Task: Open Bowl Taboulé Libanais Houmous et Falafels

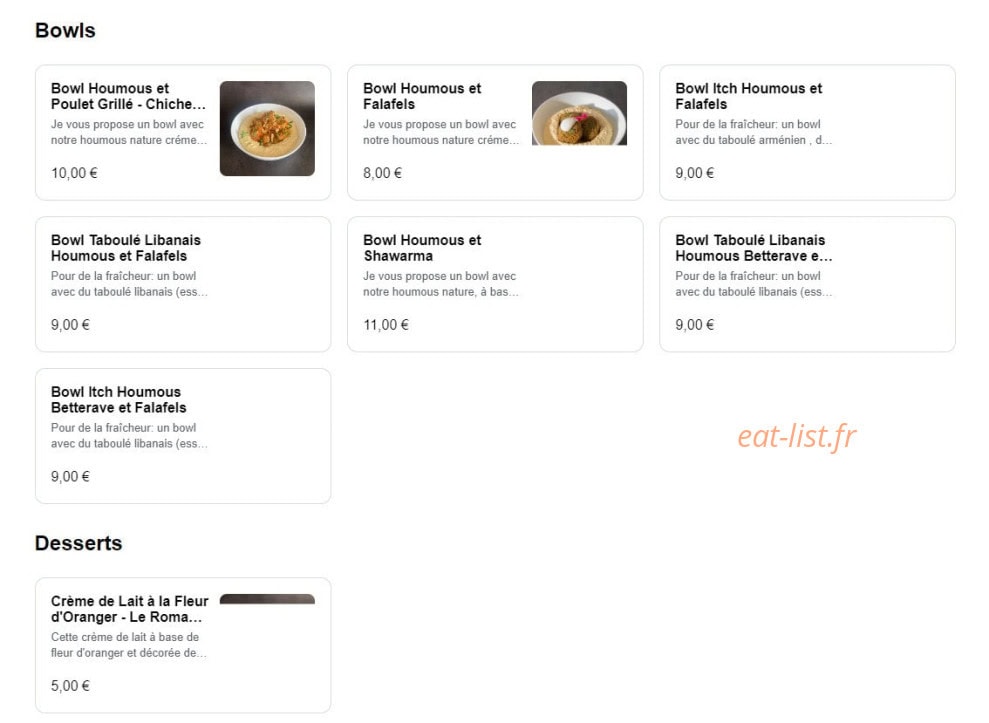Action: coord(183,285)
